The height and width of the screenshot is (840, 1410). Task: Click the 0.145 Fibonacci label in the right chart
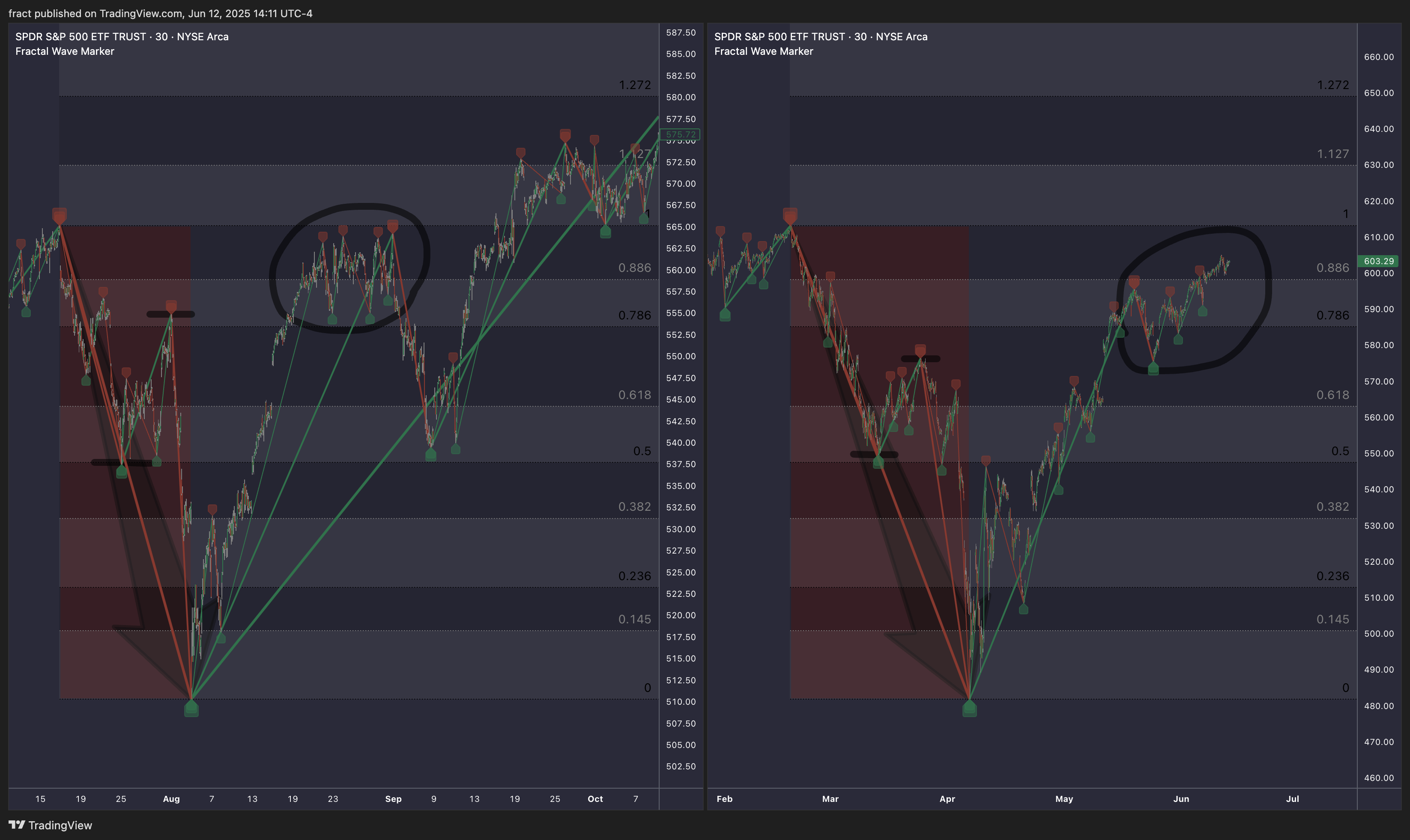click(x=1333, y=619)
